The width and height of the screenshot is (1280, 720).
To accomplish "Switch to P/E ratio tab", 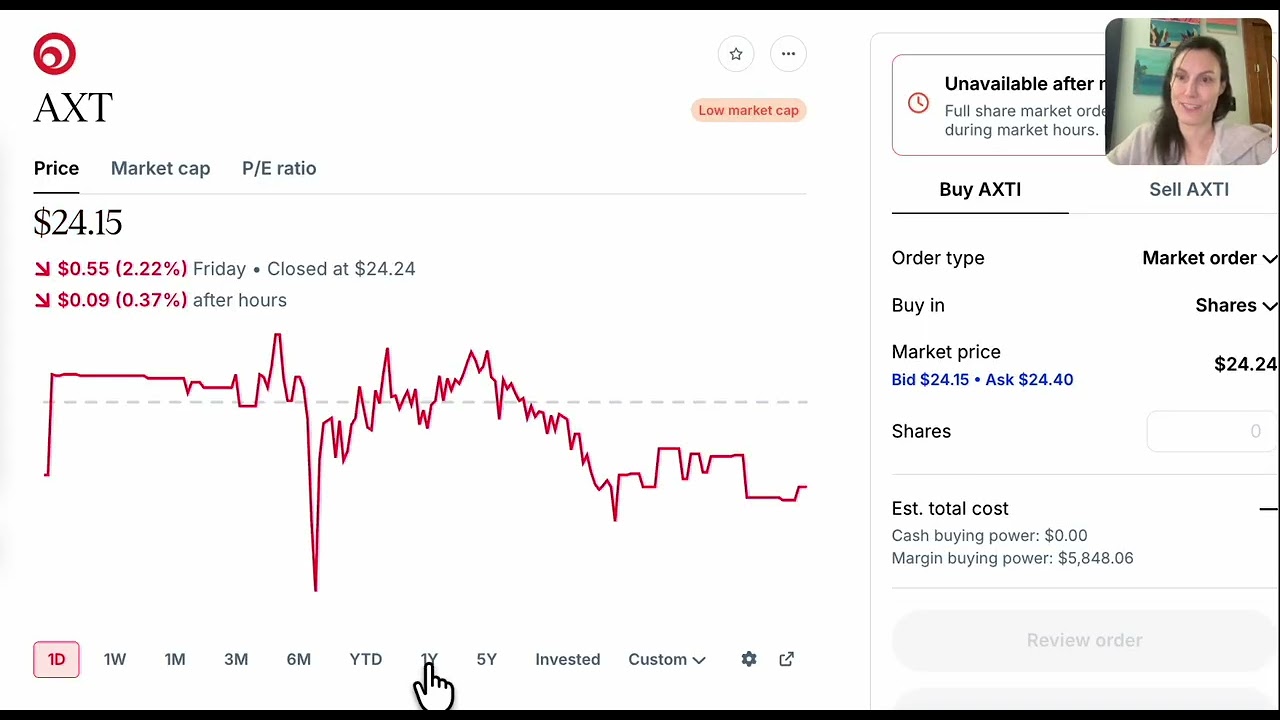I will [x=279, y=168].
